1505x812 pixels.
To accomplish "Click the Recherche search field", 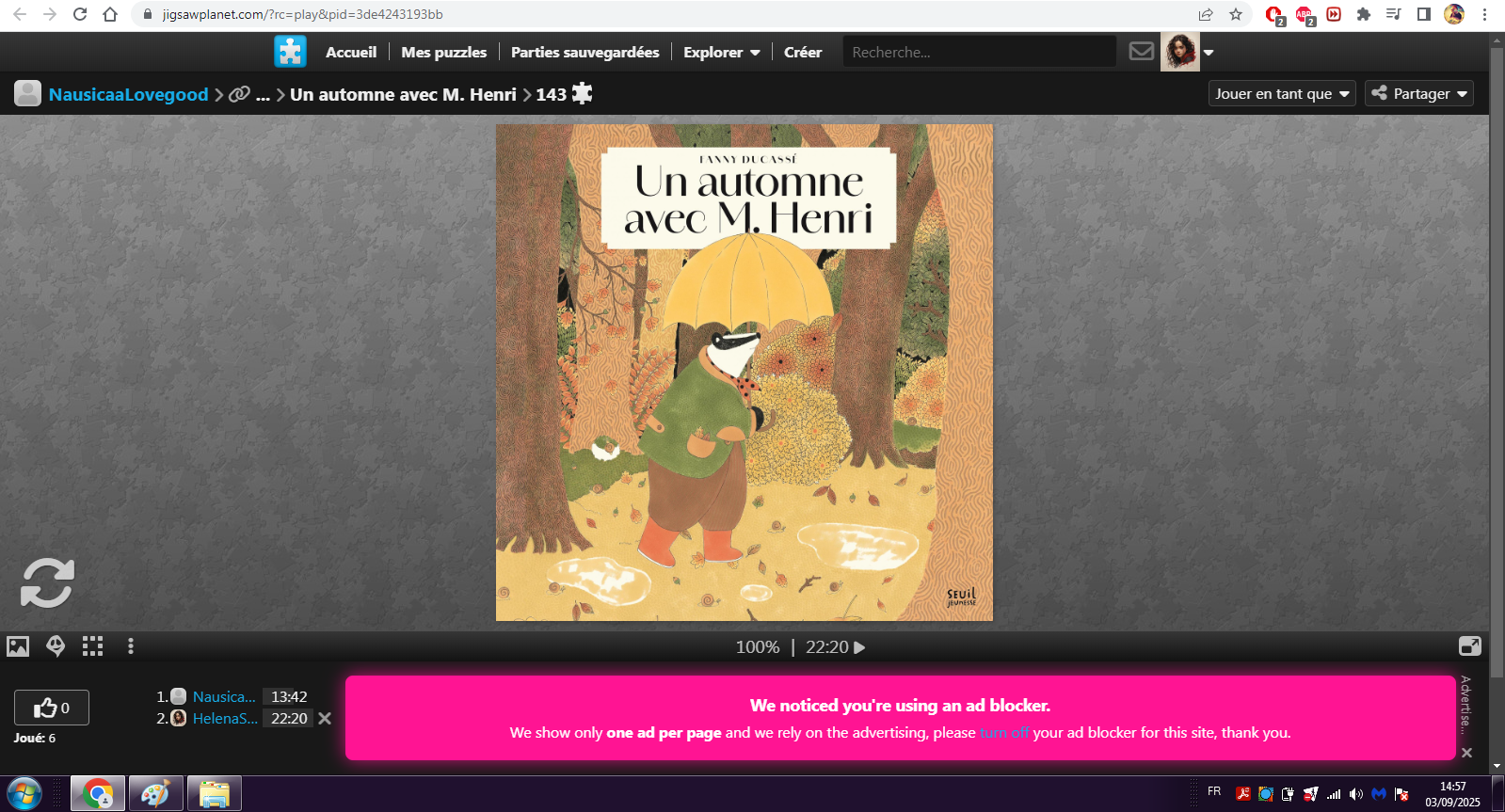I will [x=979, y=53].
